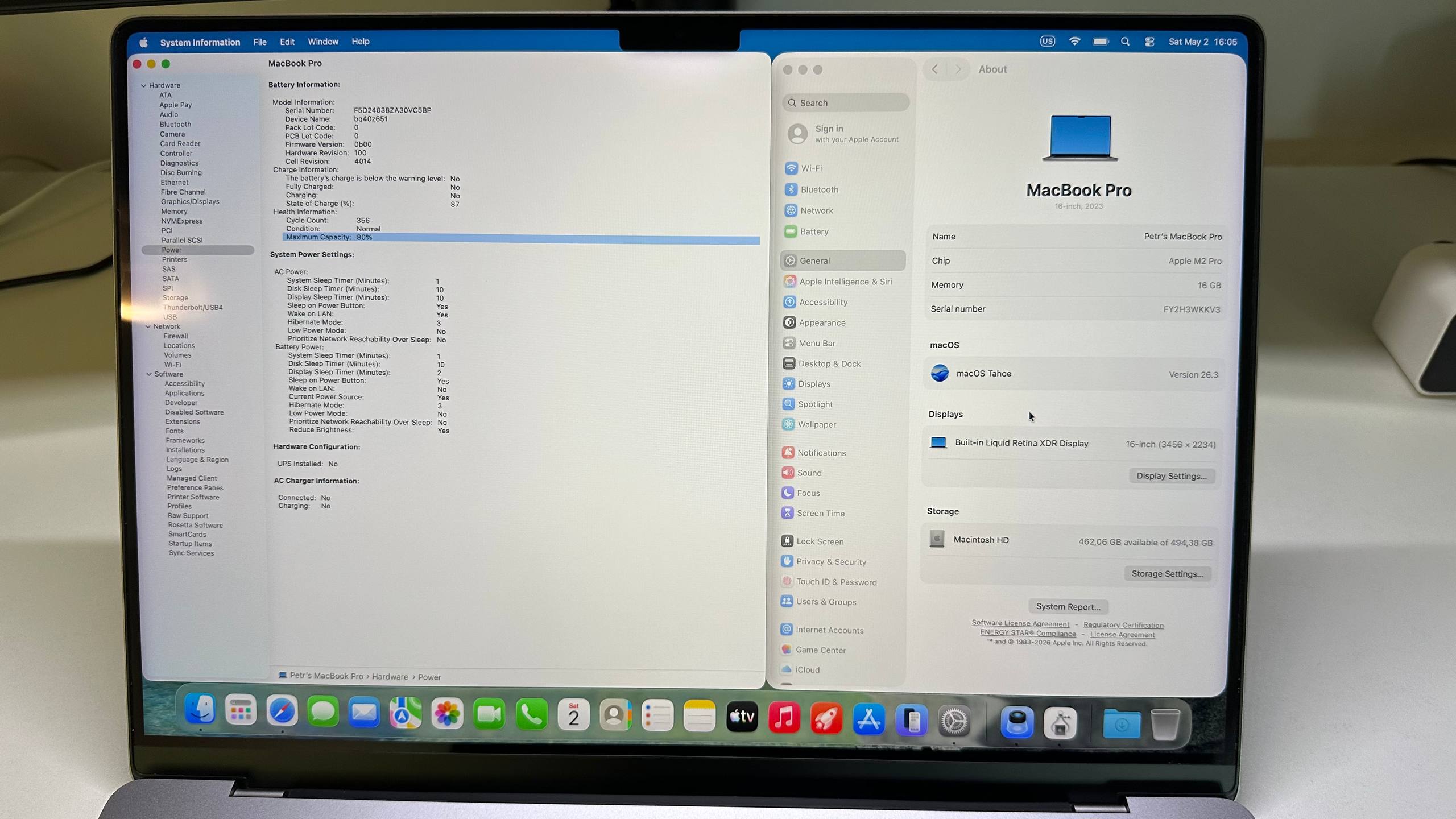Open the Window menu
Screen dimensions: 1456x819
[323, 42]
